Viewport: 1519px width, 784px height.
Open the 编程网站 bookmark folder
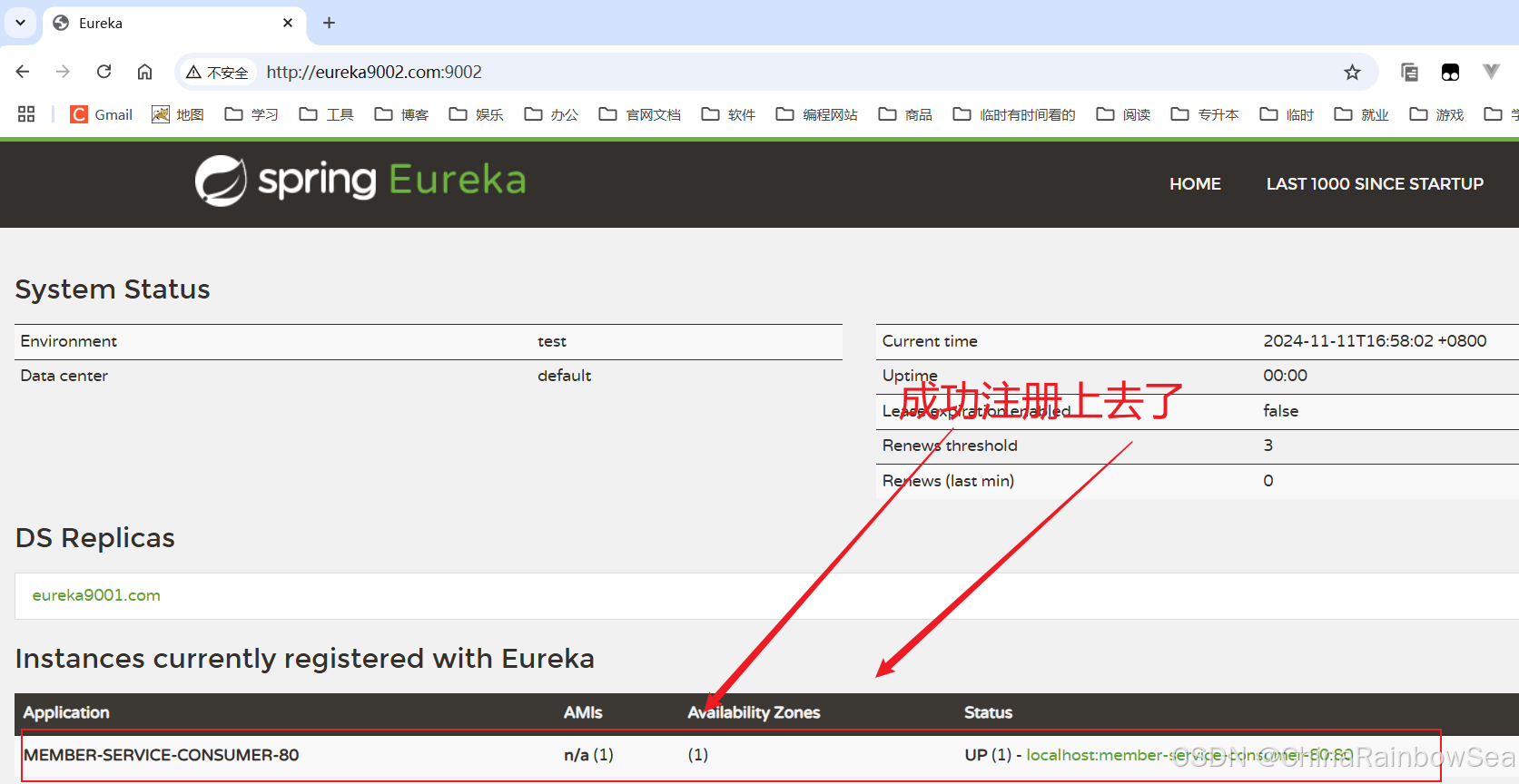pyautogui.click(x=817, y=114)
